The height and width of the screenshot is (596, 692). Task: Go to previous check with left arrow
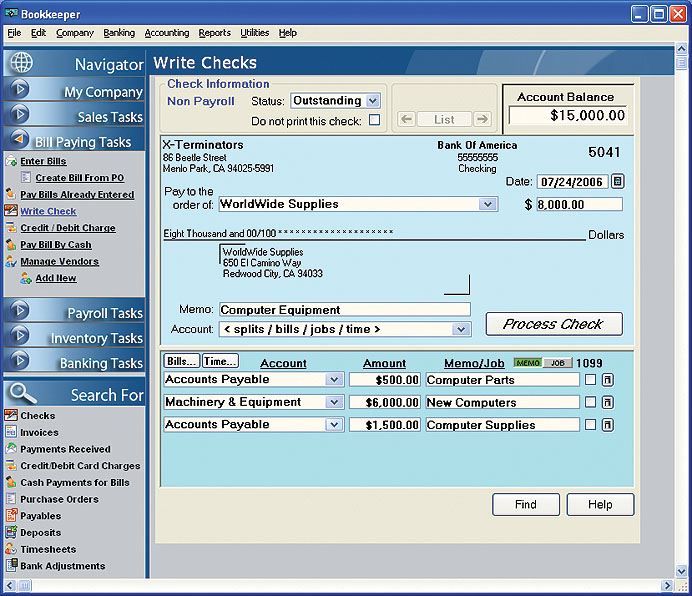406,119
